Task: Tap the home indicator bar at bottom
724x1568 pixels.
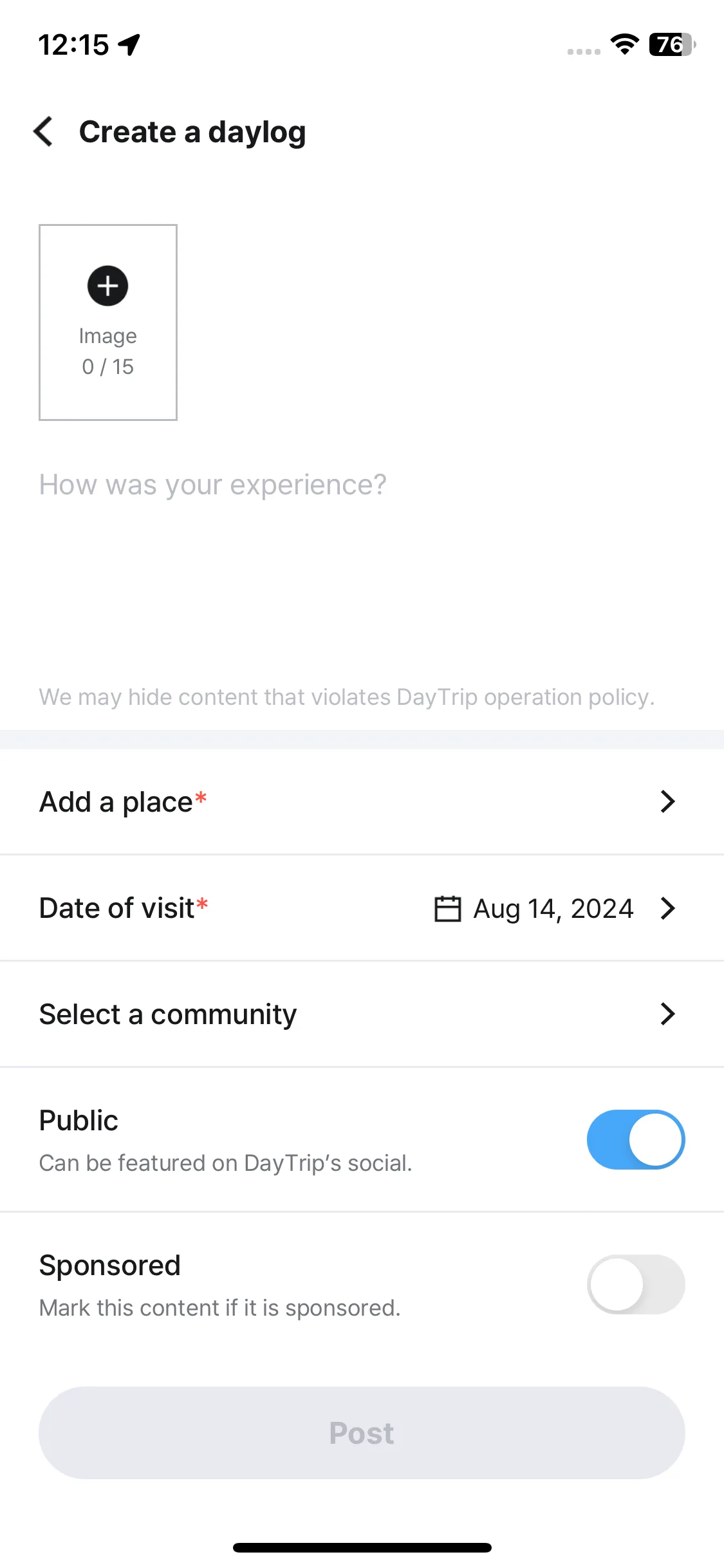Action: point(362,1547)
